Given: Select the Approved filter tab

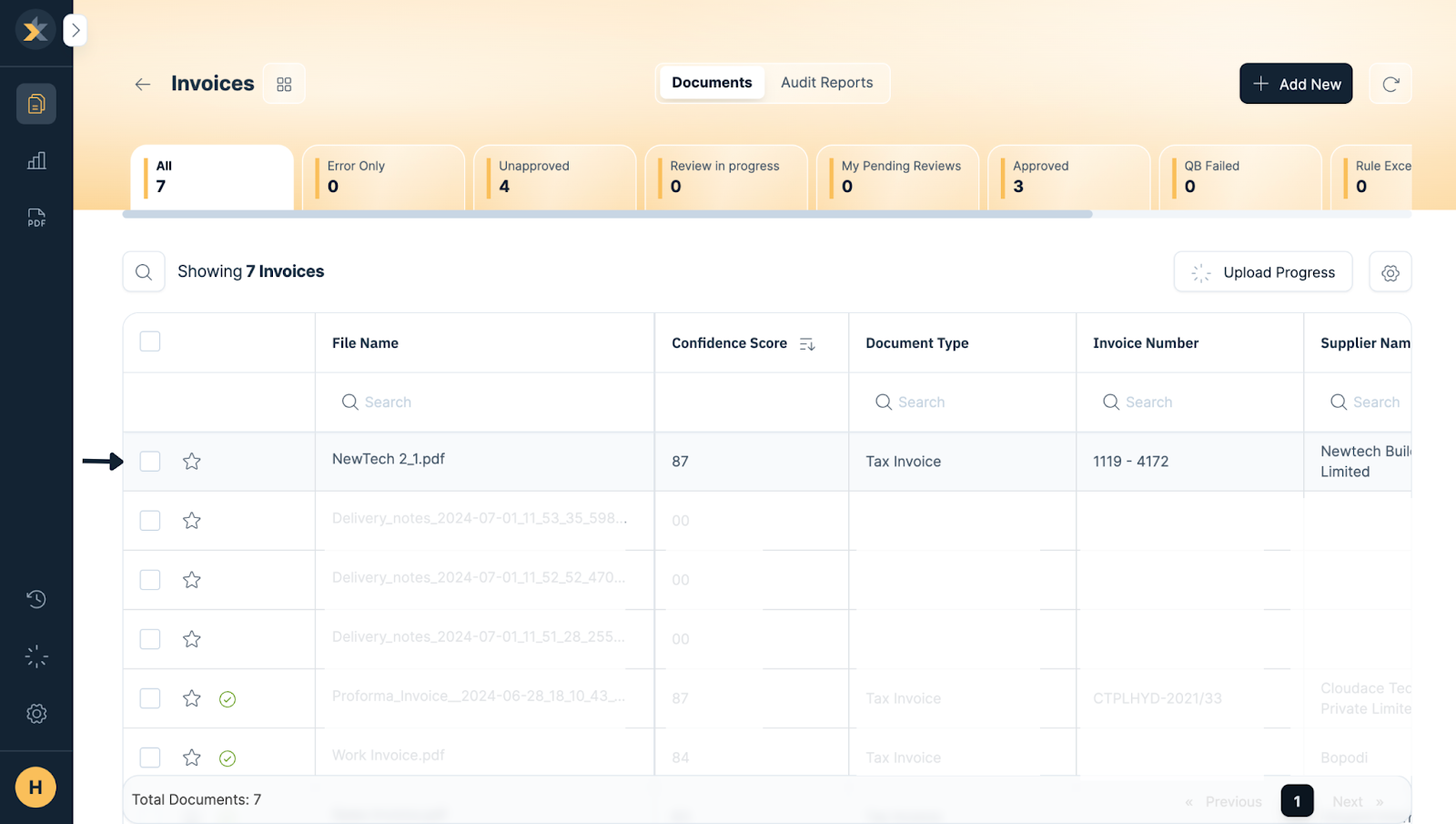Looking at the screenshot, I should 1068,178.
